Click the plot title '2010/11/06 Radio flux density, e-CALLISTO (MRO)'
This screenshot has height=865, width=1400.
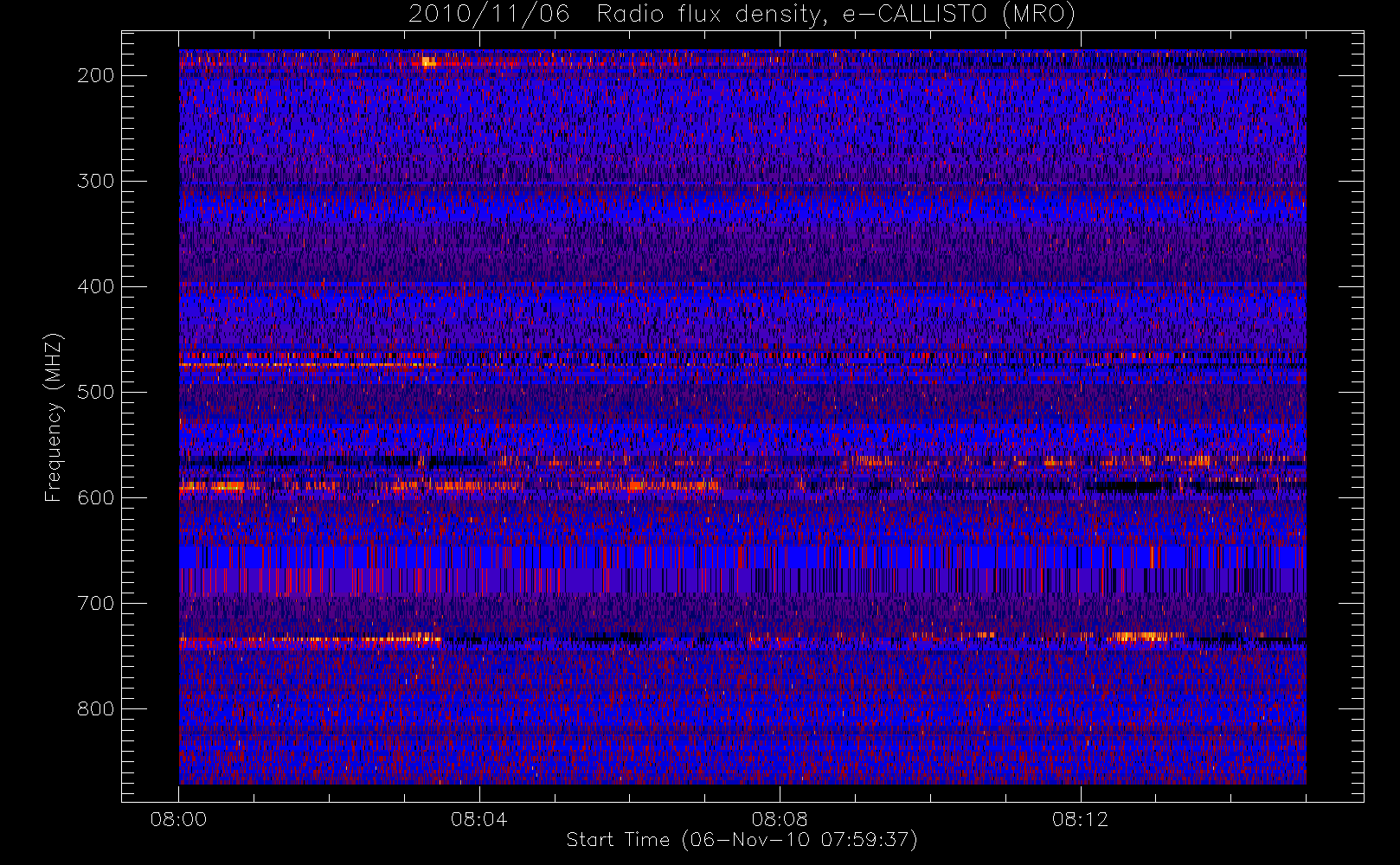(x=742, y=15)
